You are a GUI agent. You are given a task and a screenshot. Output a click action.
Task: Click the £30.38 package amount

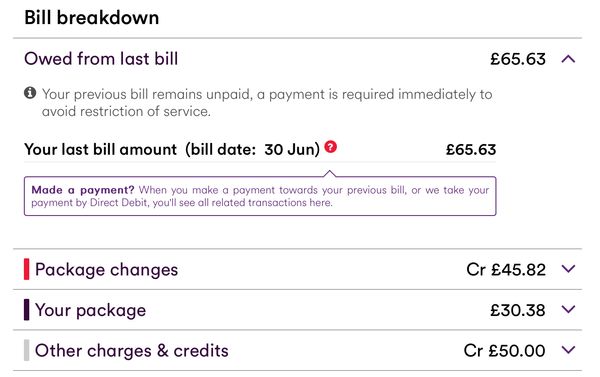click(518, 310)
